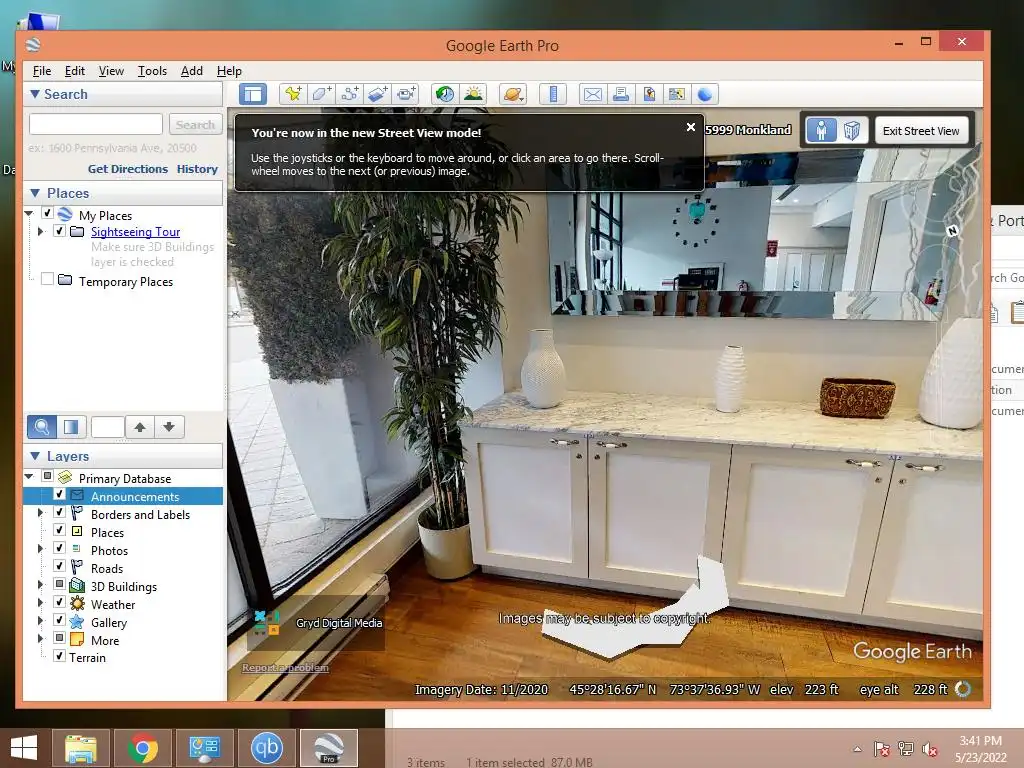Open the Help menu
Image resolution: width=1024 pixels, height=768 pixels.
coord(229,71)
